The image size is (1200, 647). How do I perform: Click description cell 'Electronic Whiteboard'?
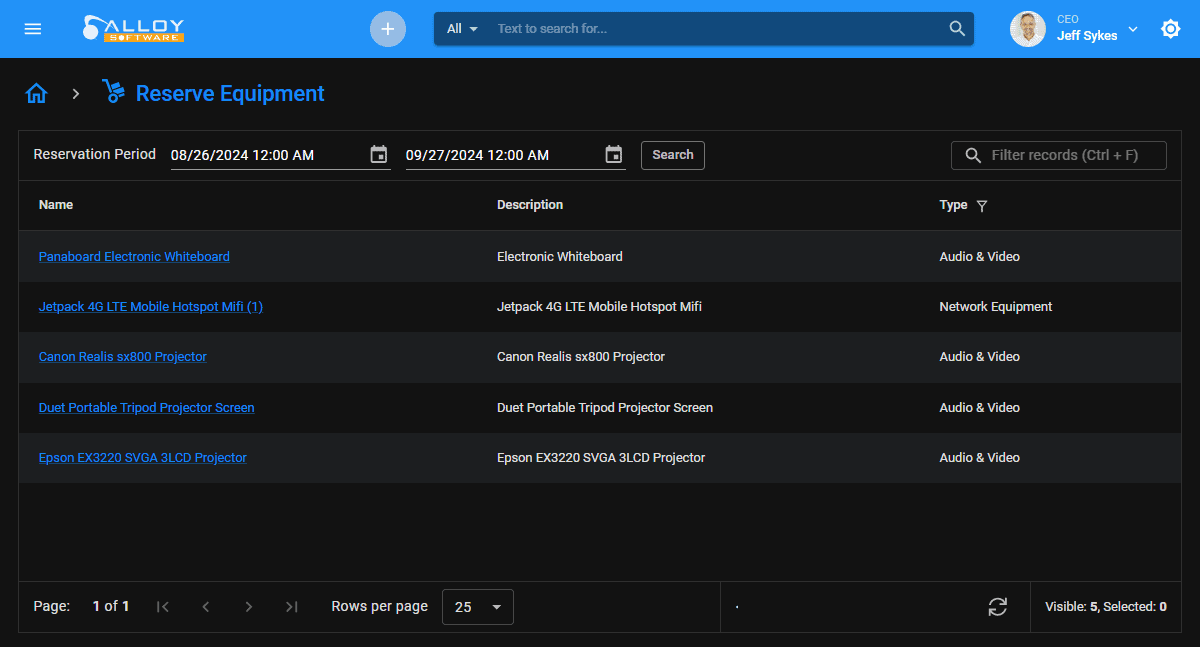[560, 257]
